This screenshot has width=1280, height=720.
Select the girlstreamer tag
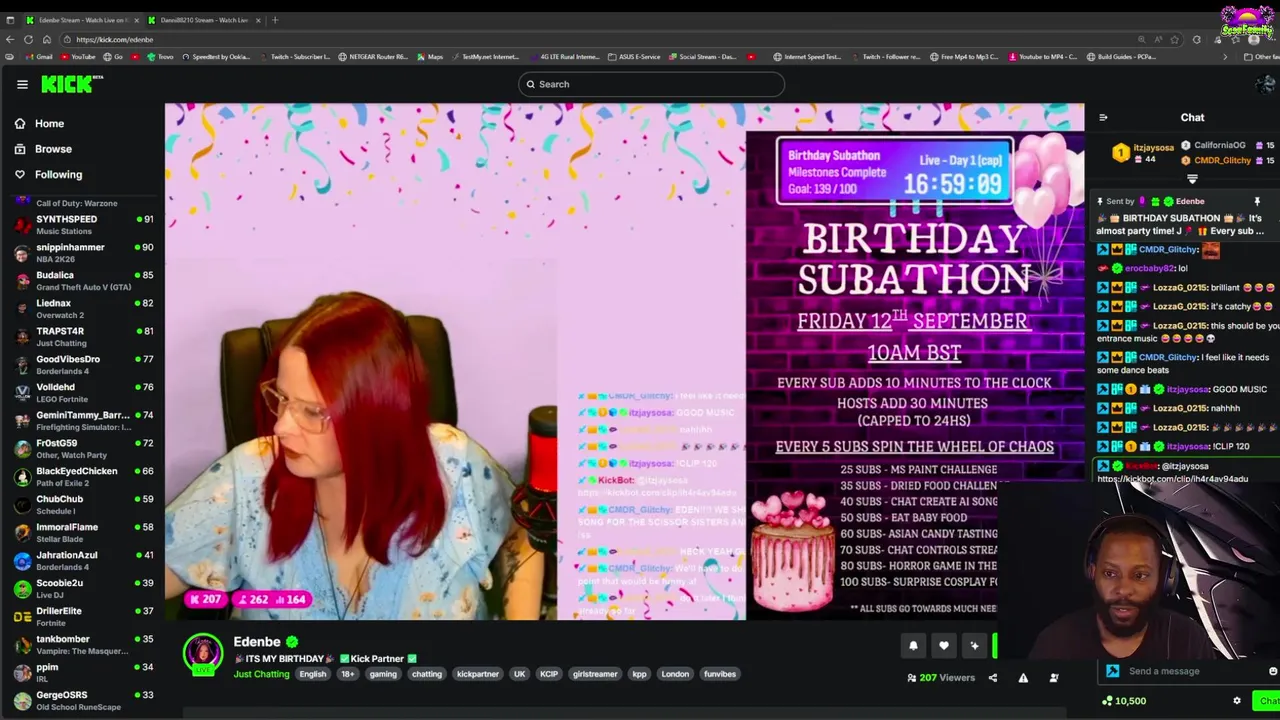pos(595,674)
